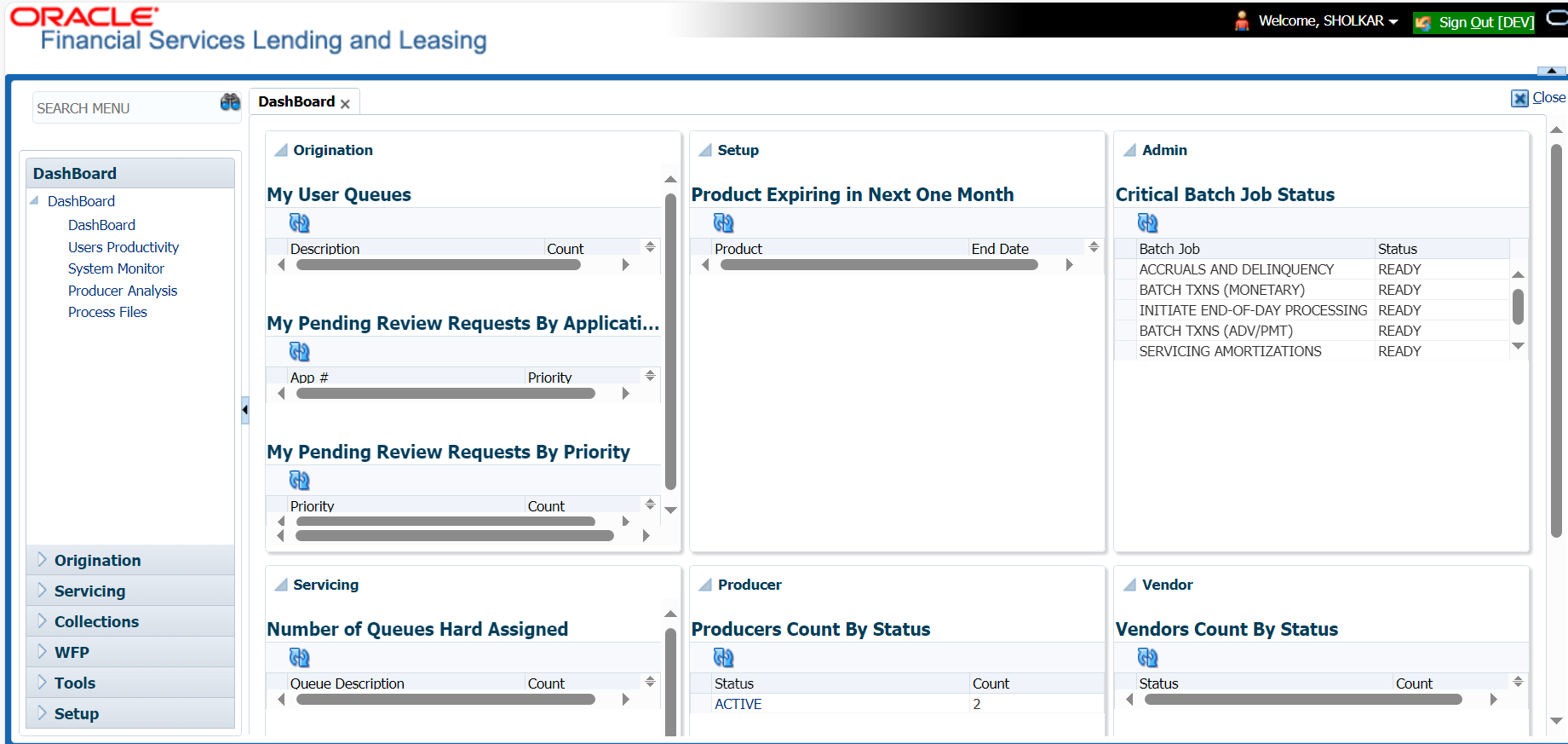Screen dimensions: 1568x744
Task: Select the ACTIVE producer status row
Action: pos(896,704)
